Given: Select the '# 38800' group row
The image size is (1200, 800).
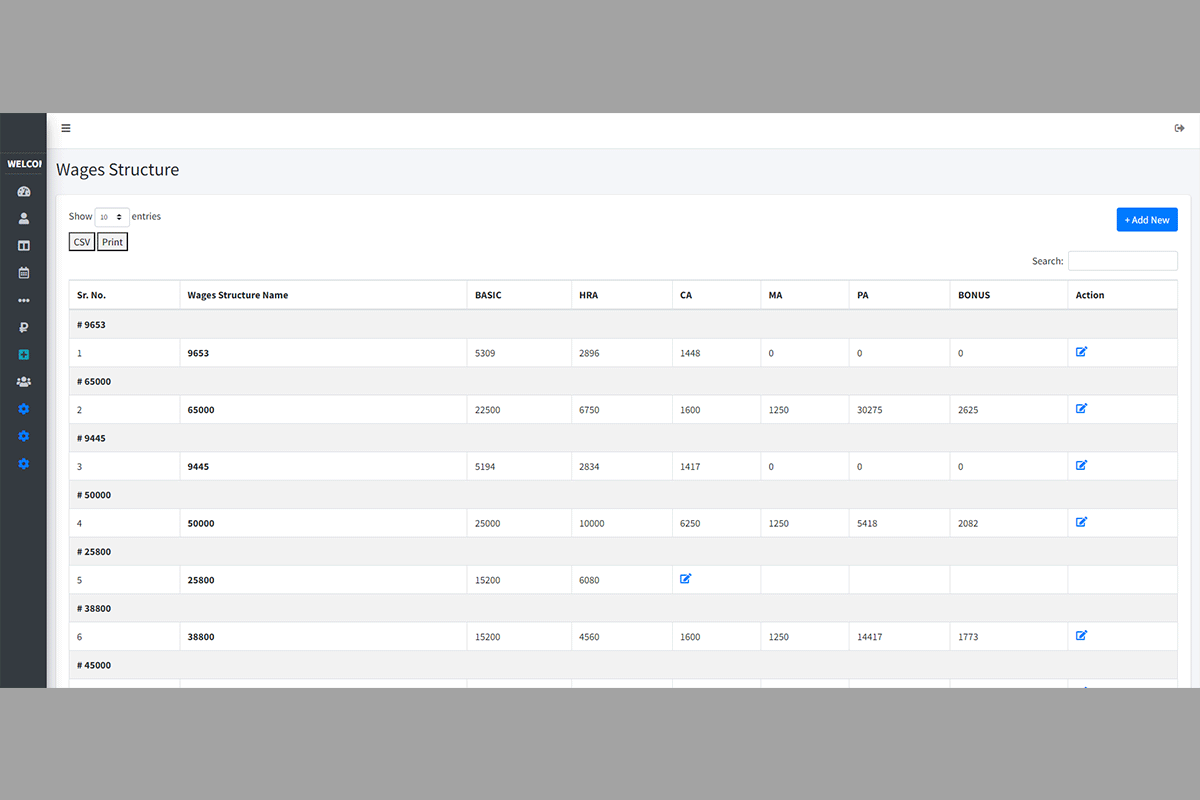Looking at the screenshot, I should click(623, 608).
